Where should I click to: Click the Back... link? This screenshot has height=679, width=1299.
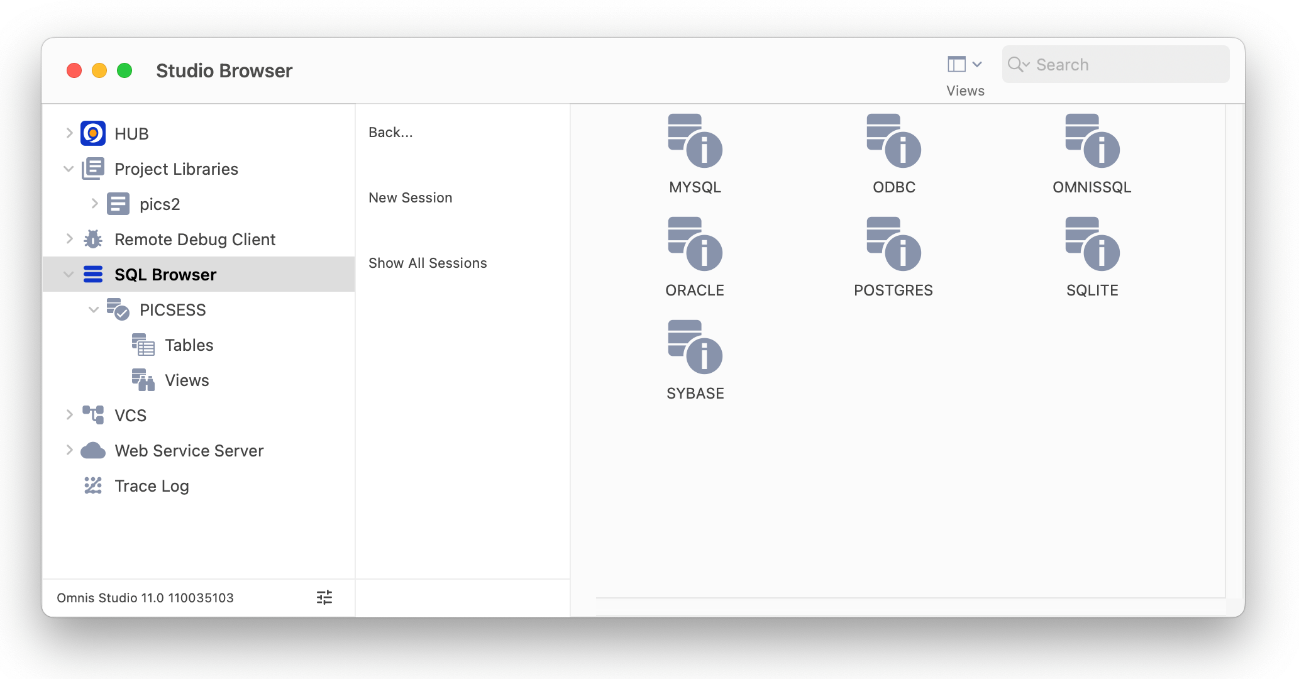[x=390, y=132]
